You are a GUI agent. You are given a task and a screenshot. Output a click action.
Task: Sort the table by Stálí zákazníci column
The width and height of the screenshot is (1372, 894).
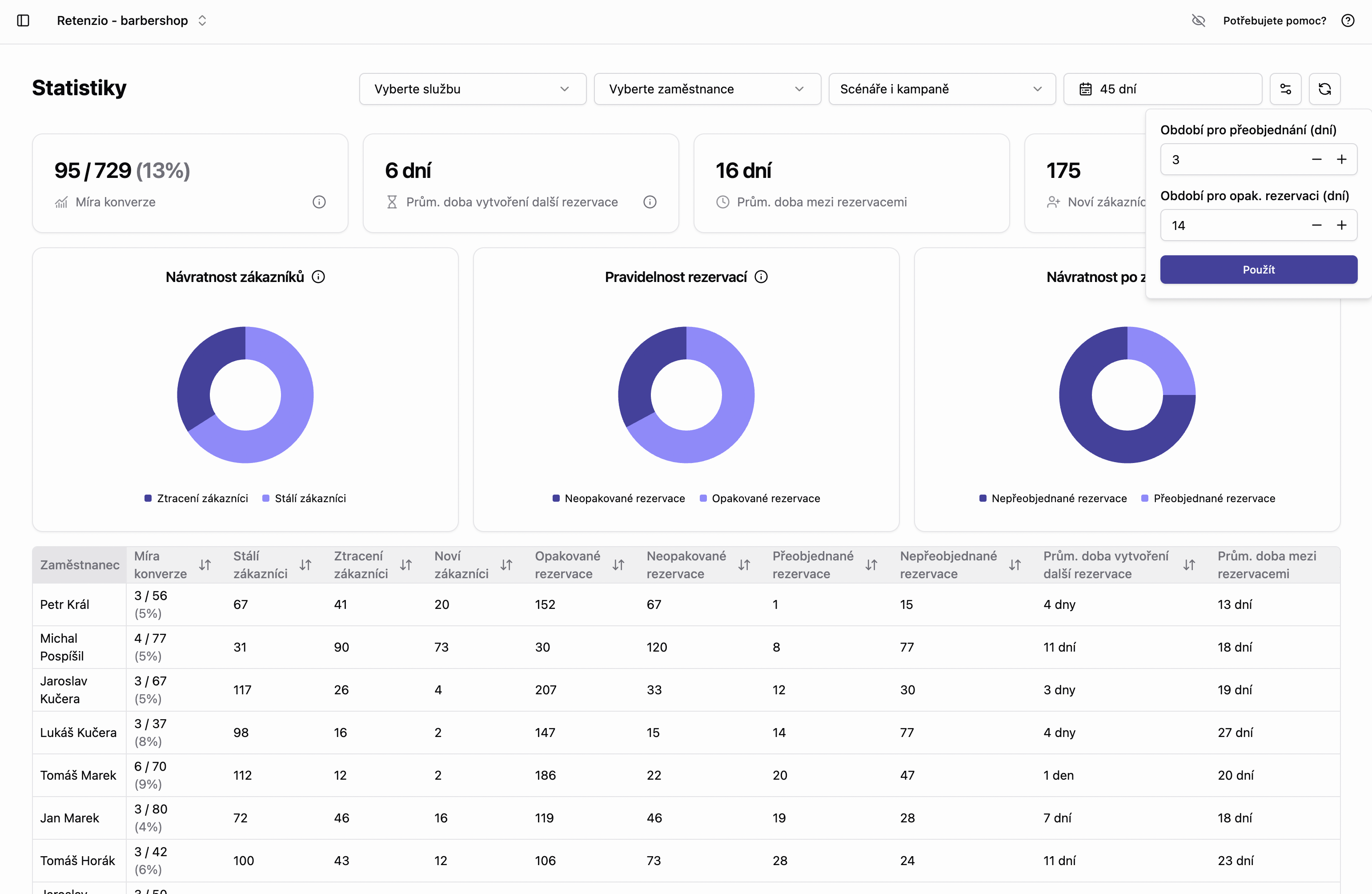pos(306,565)
